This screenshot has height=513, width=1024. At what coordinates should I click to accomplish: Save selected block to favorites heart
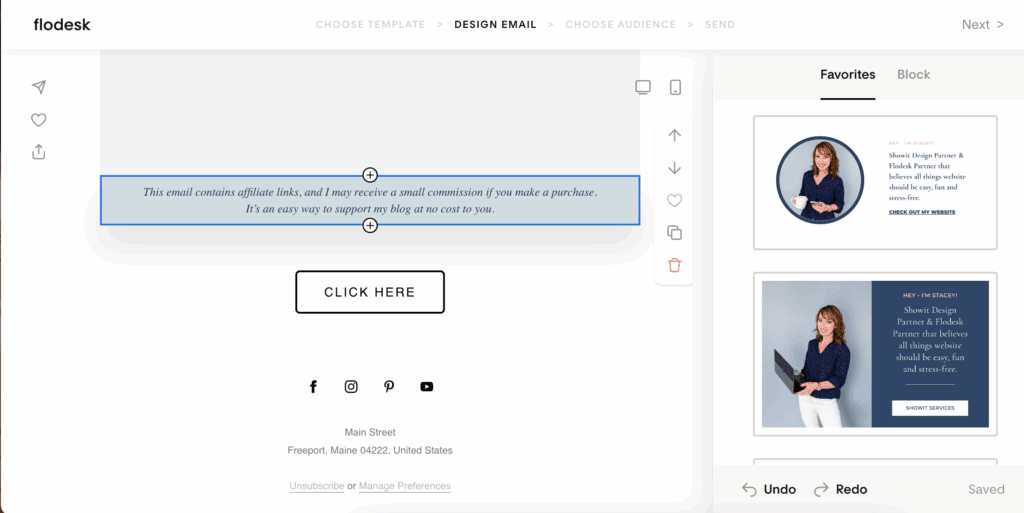674,200
